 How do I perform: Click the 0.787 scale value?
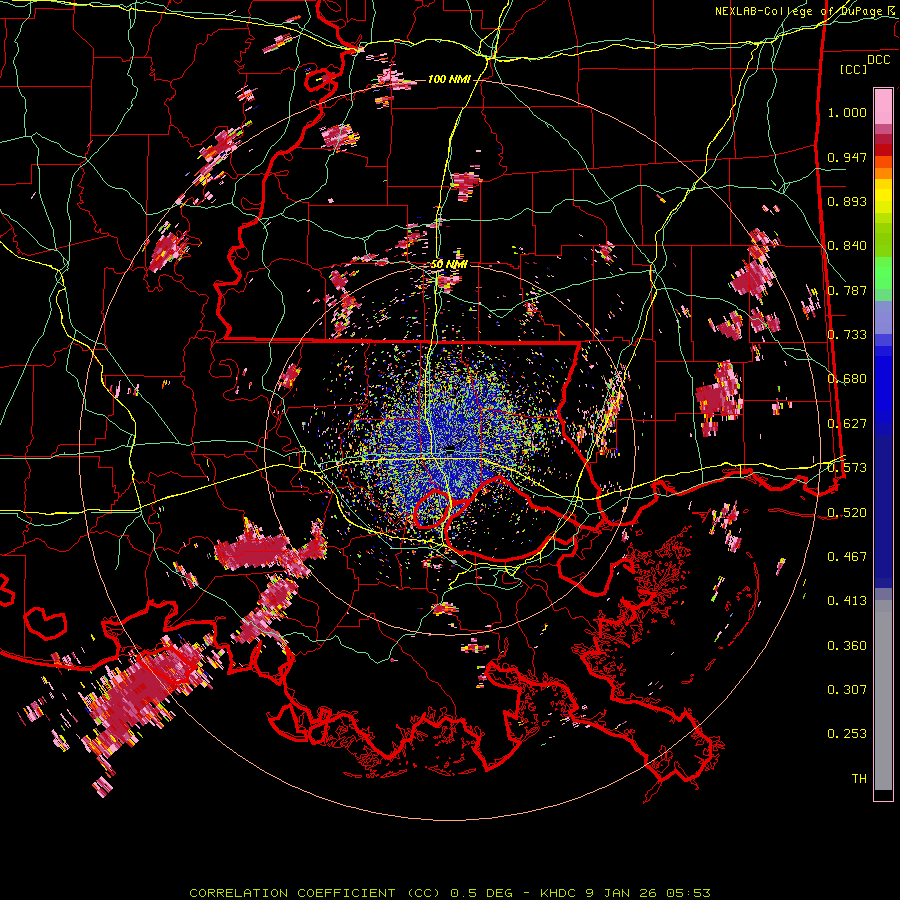[x=847, y=290]
